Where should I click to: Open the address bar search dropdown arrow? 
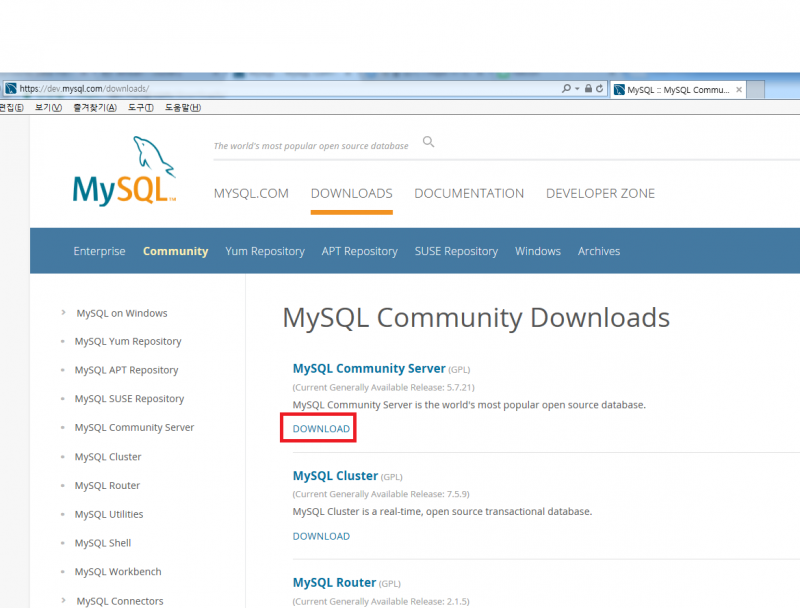tap(577, 89)
